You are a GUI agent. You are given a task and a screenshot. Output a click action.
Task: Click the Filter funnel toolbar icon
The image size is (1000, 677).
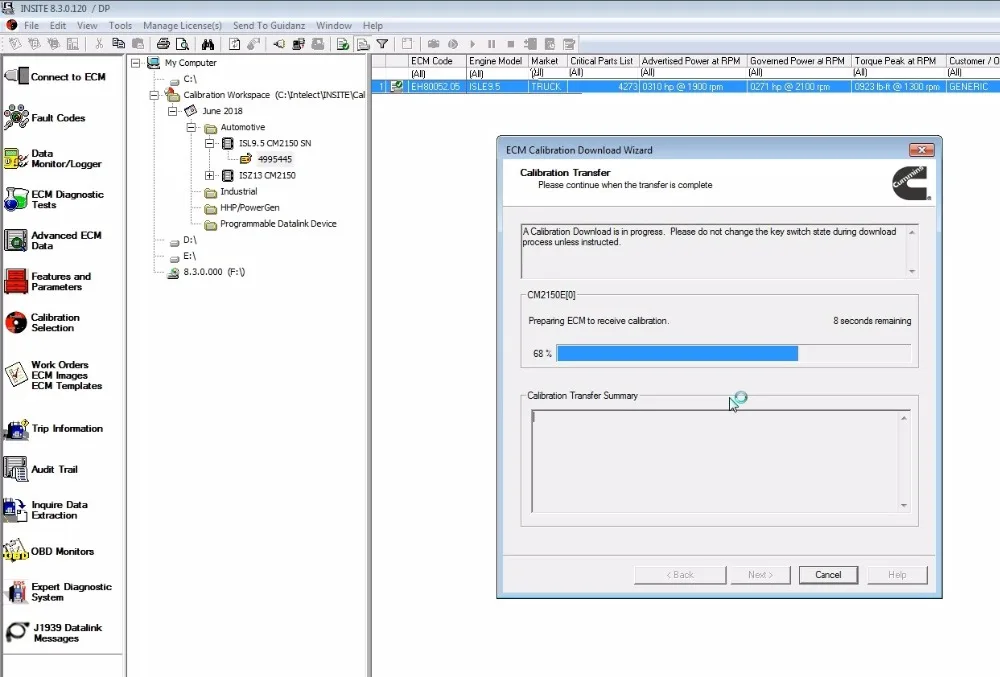(383, 44)
